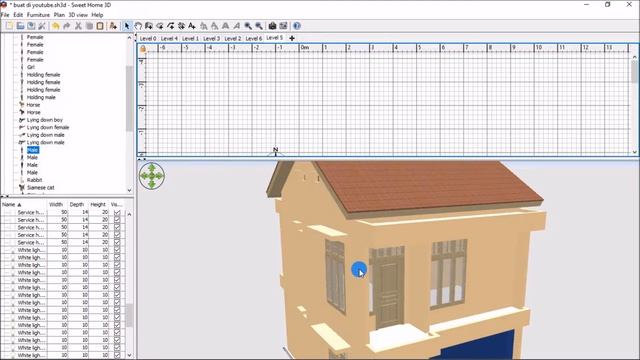Toggle bold text style

coord(225,26)
